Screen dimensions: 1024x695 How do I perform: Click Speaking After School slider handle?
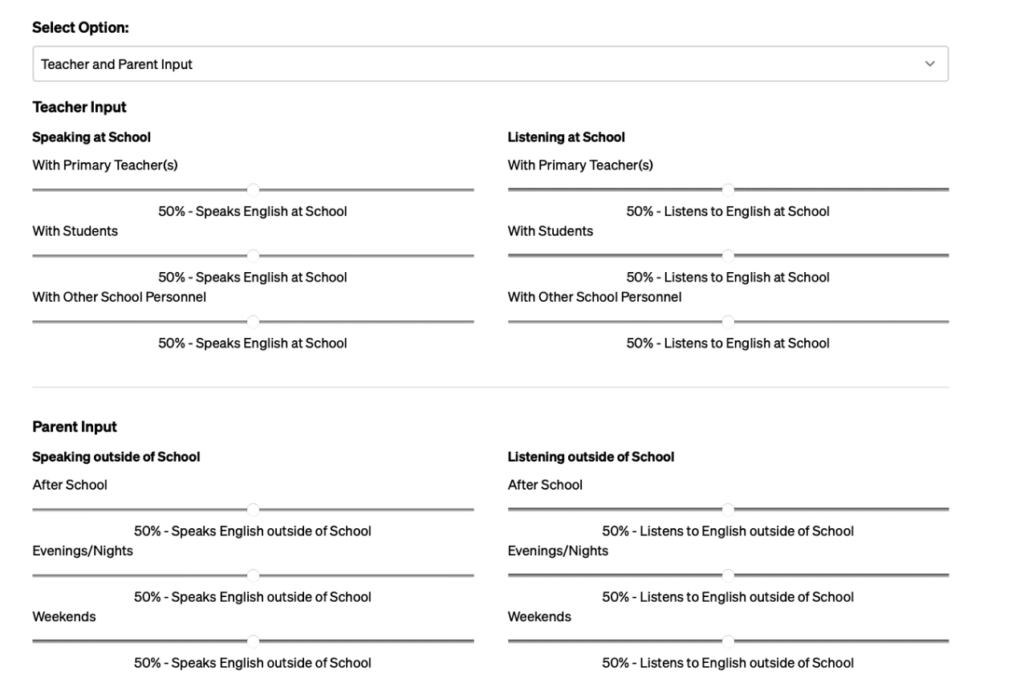click(x=253, y=509)
